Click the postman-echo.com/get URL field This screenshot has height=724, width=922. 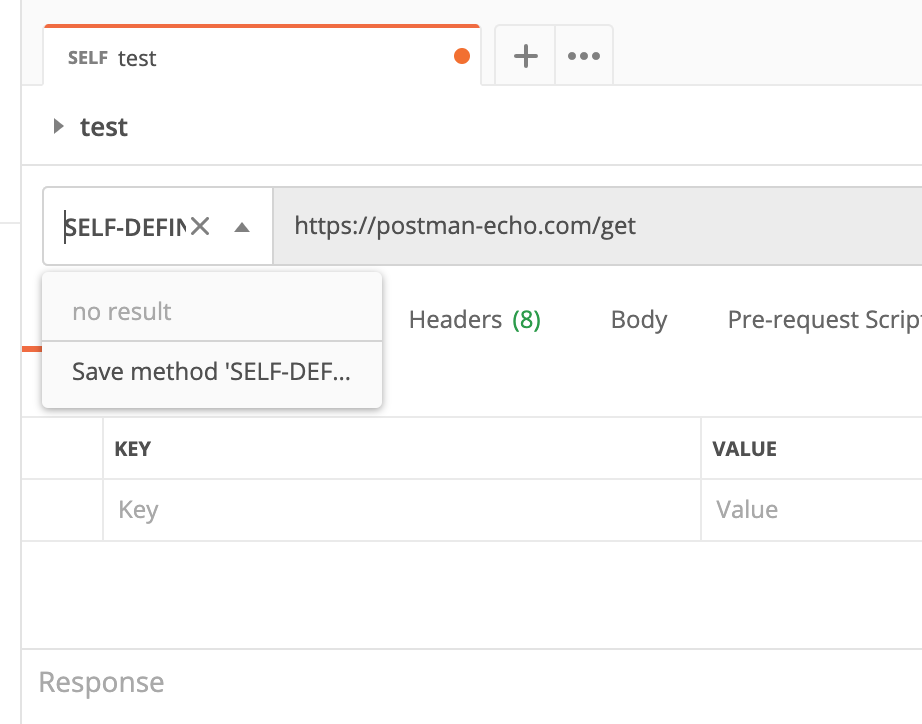(x=597, y=226)
